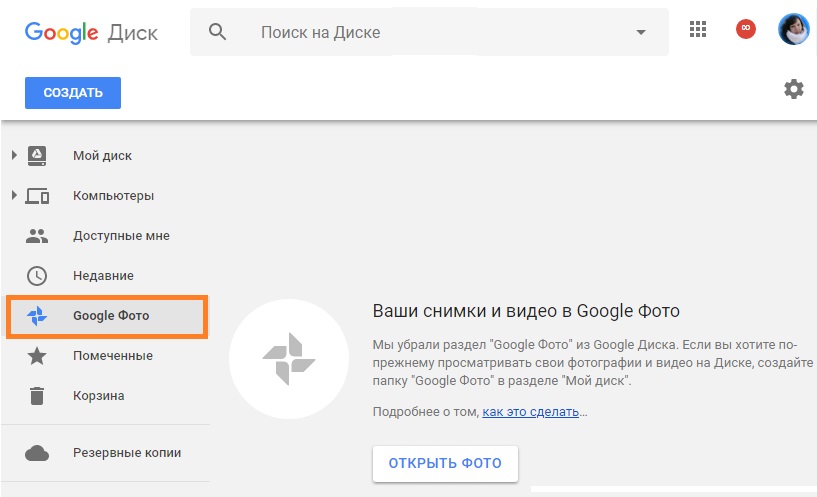
Task: Click the Google Диск logo
Action: coord(91,33)
